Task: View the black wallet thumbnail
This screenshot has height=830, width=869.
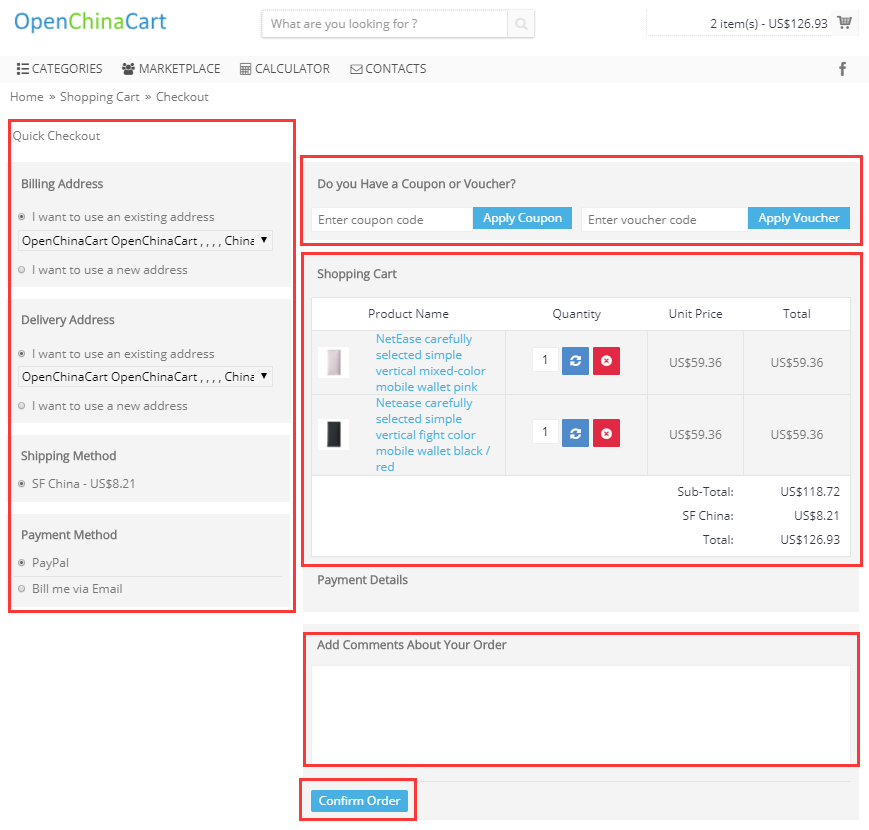Action: point(334,434)
